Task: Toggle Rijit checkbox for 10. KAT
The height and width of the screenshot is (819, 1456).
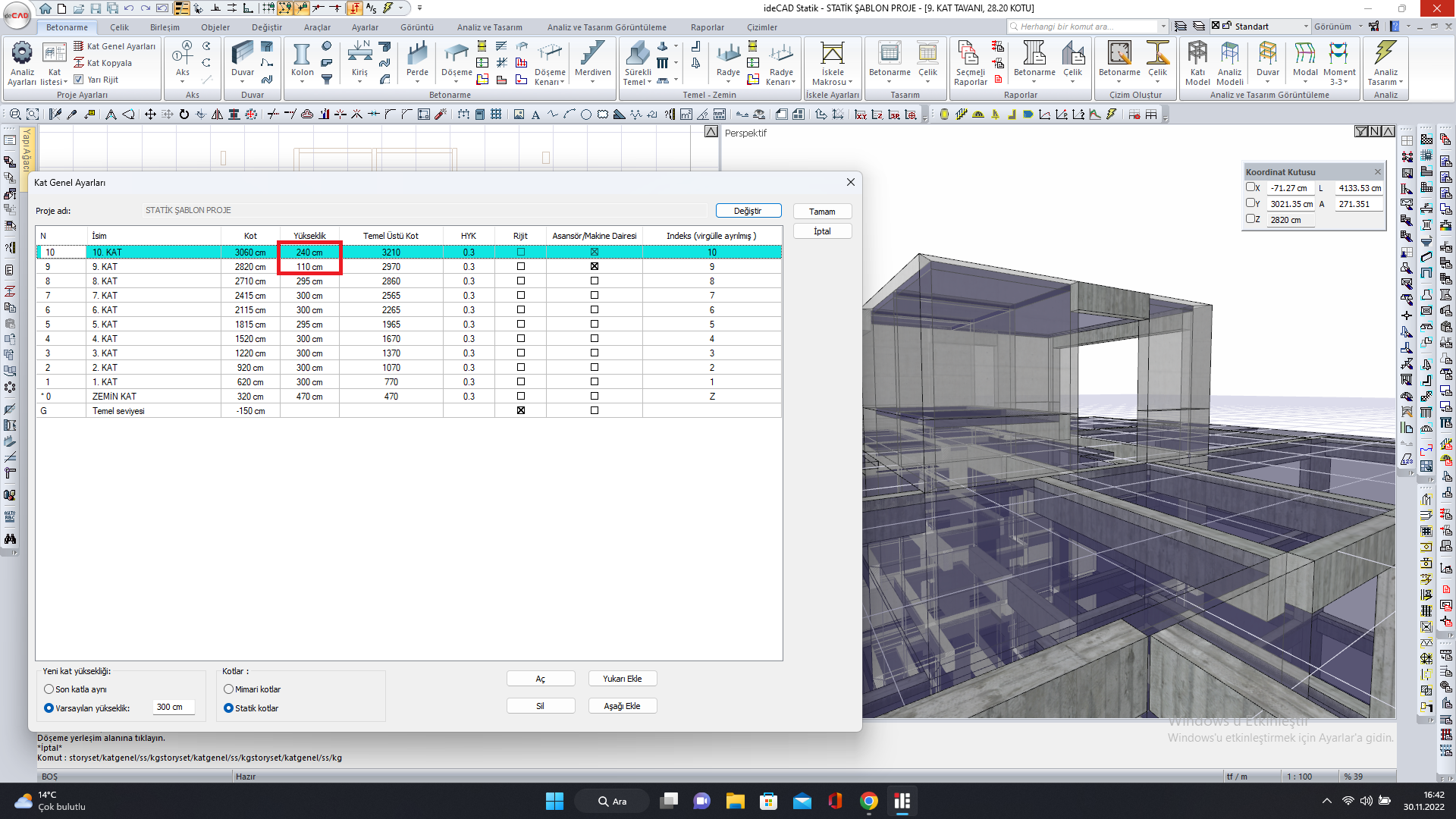Action: [520, 252]
